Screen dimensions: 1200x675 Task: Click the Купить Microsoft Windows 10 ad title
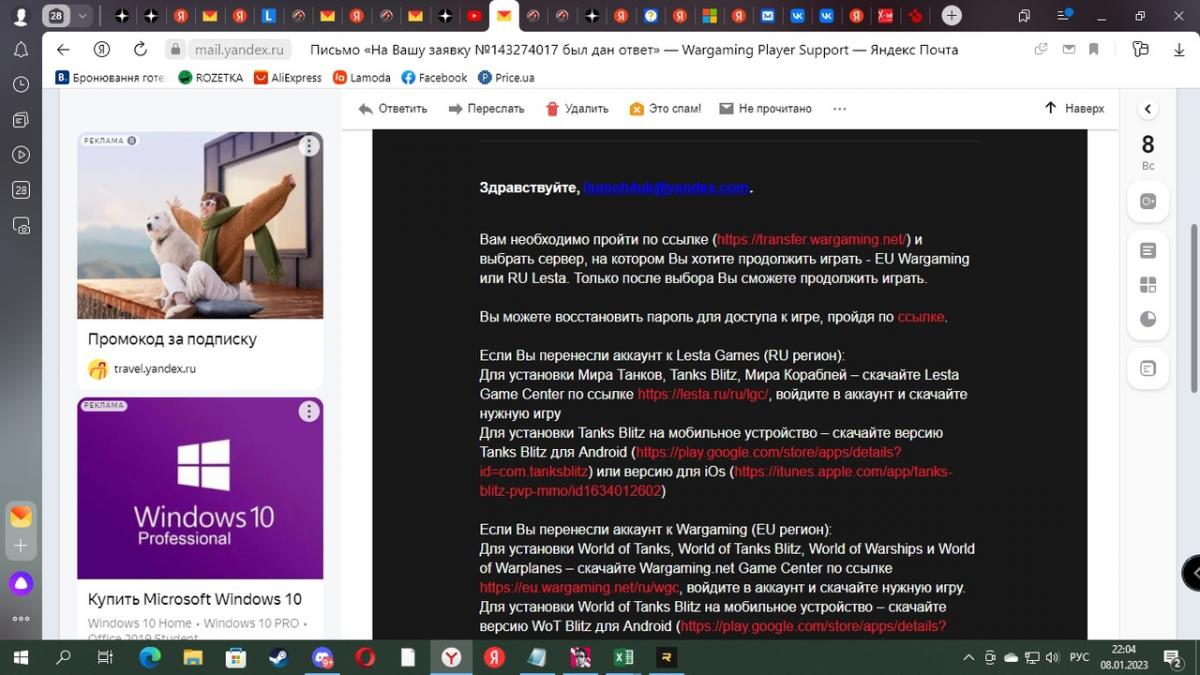point(195,599)
